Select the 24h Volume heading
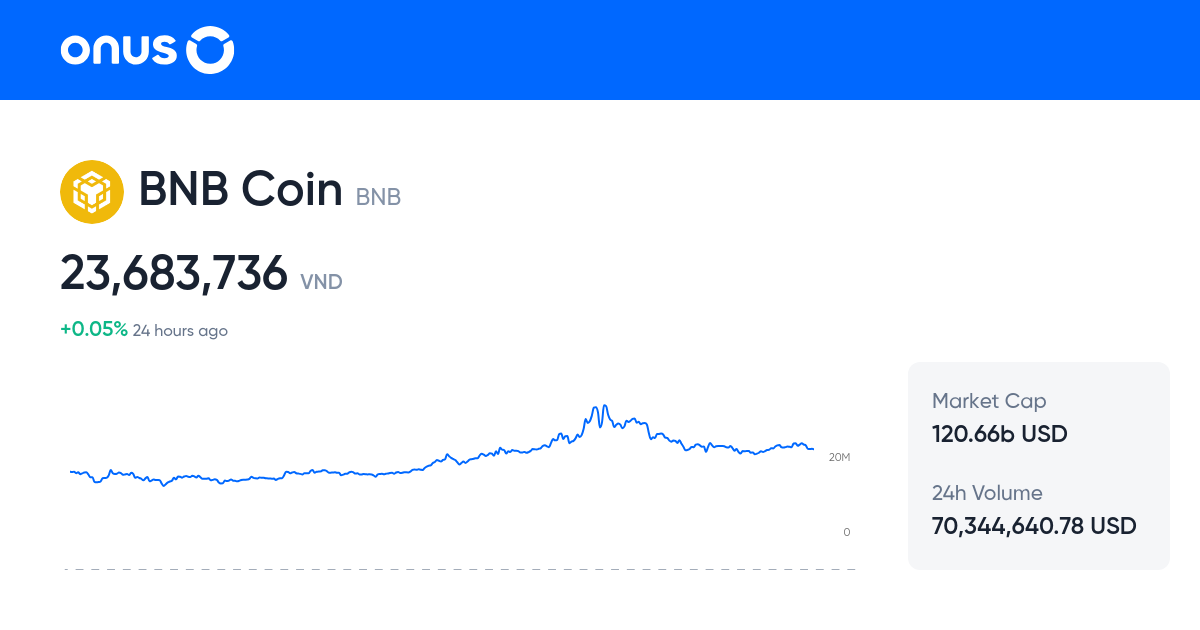Viewport: 1200px width, 630px height. click(x=987, y=493)
